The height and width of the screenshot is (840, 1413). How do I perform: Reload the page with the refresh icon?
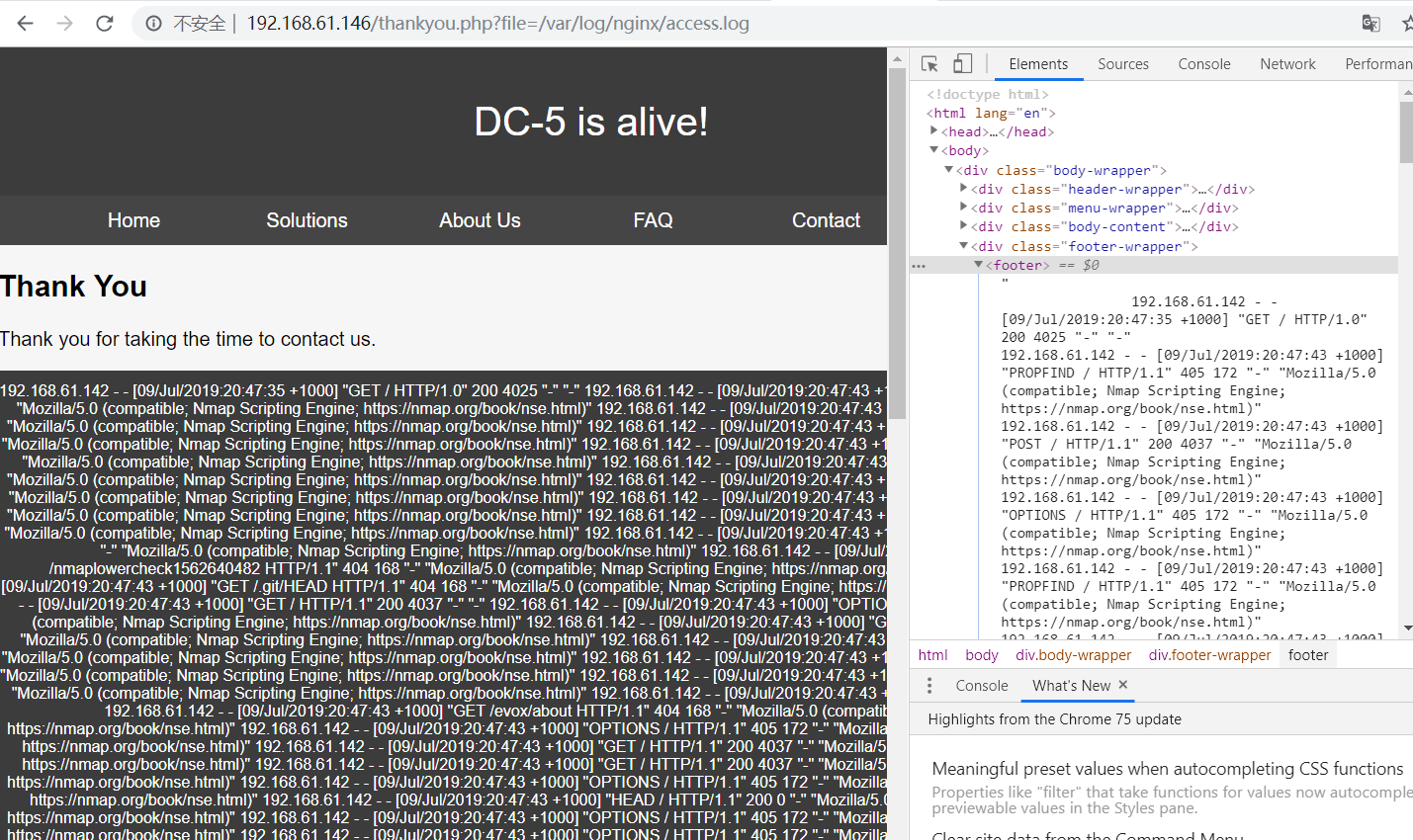[105, 23]
